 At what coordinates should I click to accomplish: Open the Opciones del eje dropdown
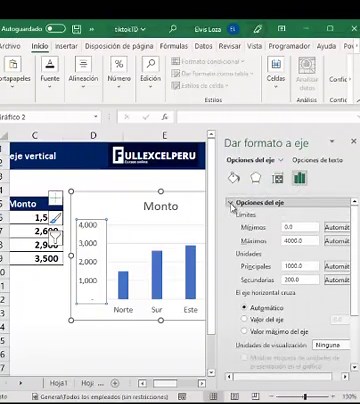click(x=255, y=160)
